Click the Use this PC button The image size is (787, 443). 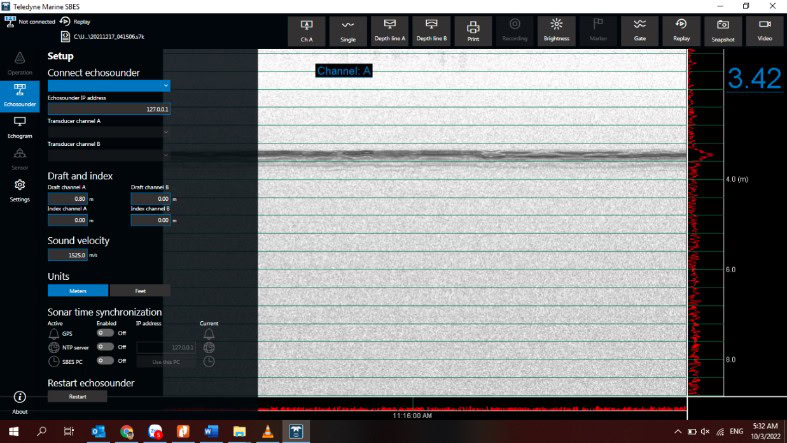pyautogui.click(x=166, y=362)
